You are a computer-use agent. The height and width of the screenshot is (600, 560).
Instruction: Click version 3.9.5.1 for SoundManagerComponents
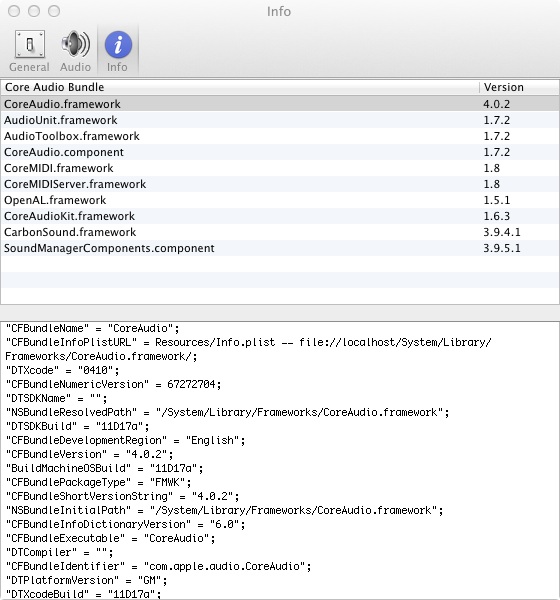502,248
